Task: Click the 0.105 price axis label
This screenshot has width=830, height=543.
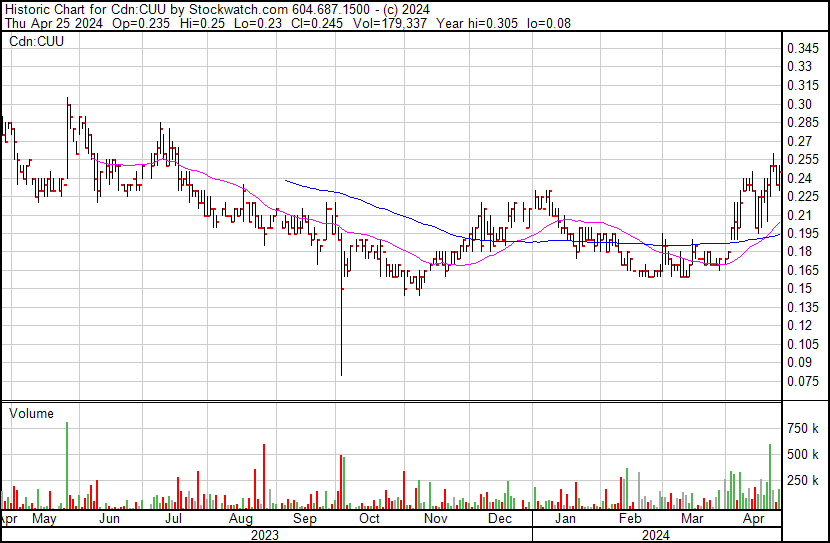Action: [x=803, y=345]
